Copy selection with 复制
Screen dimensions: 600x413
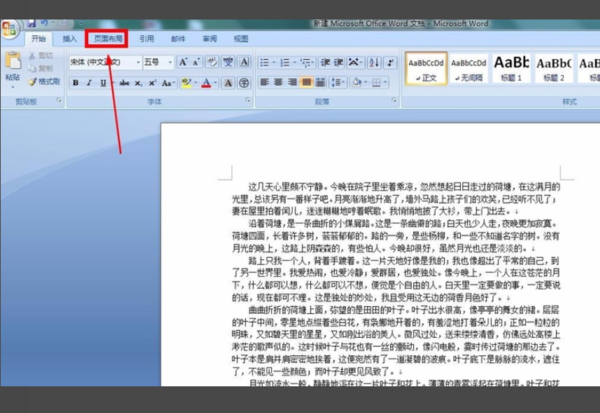(x=41, y=69)
